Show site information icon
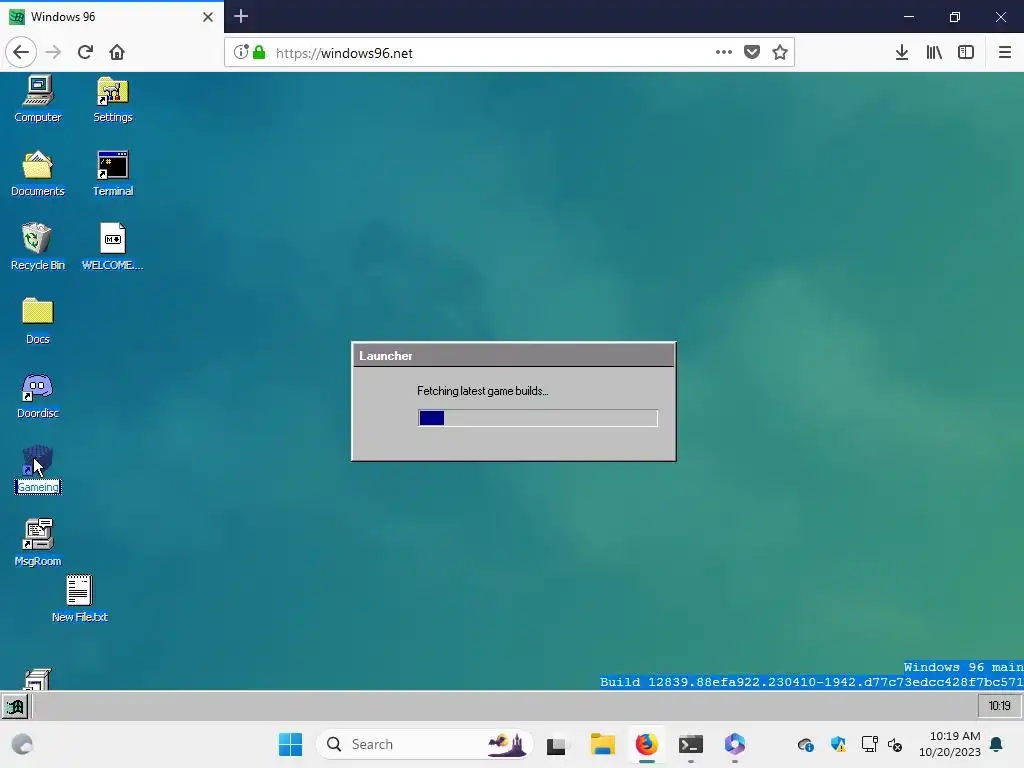The image size is (1024, 768). coord(241,52)
